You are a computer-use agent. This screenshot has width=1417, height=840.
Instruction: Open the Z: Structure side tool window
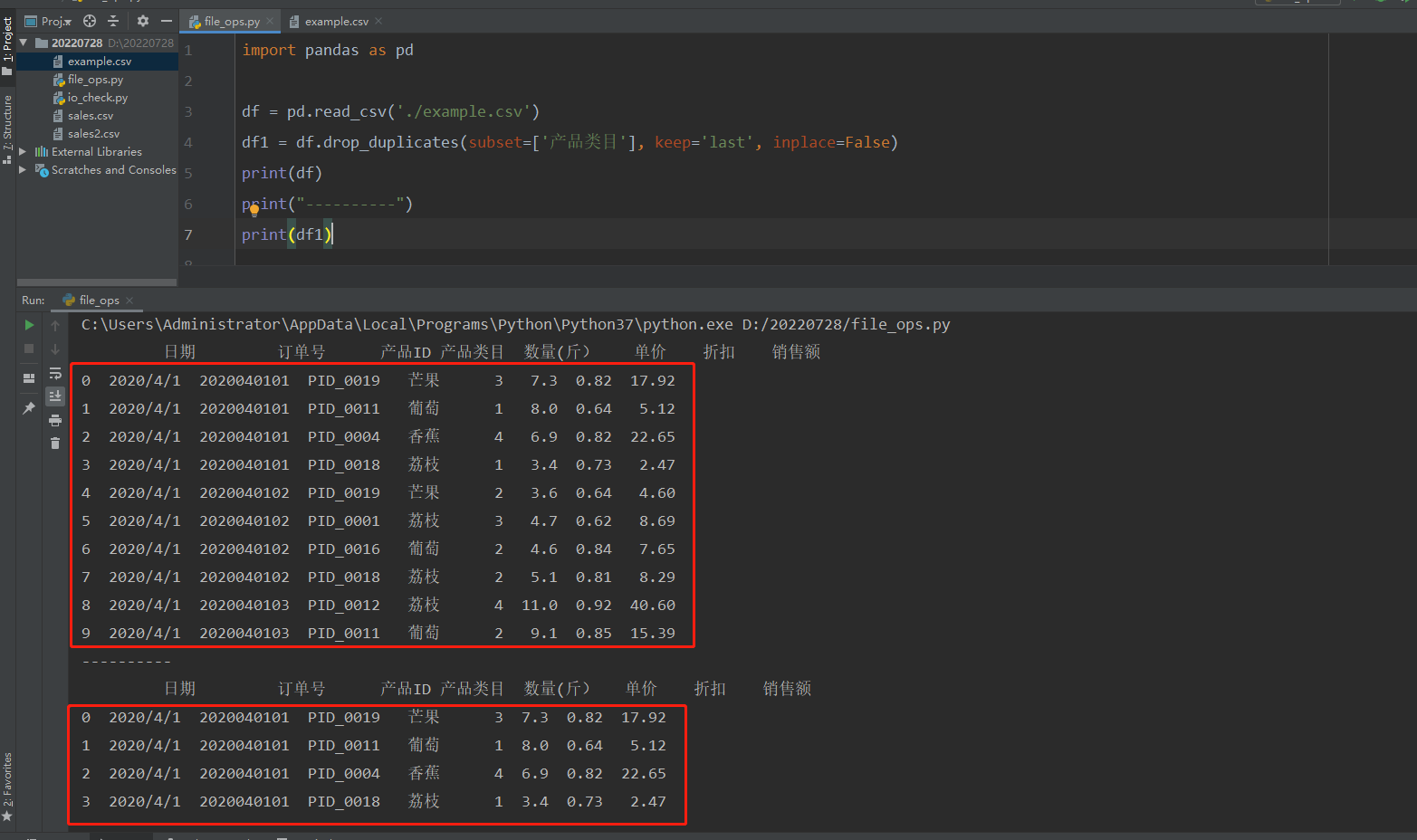pyautogui.click(x=7, y=129)
